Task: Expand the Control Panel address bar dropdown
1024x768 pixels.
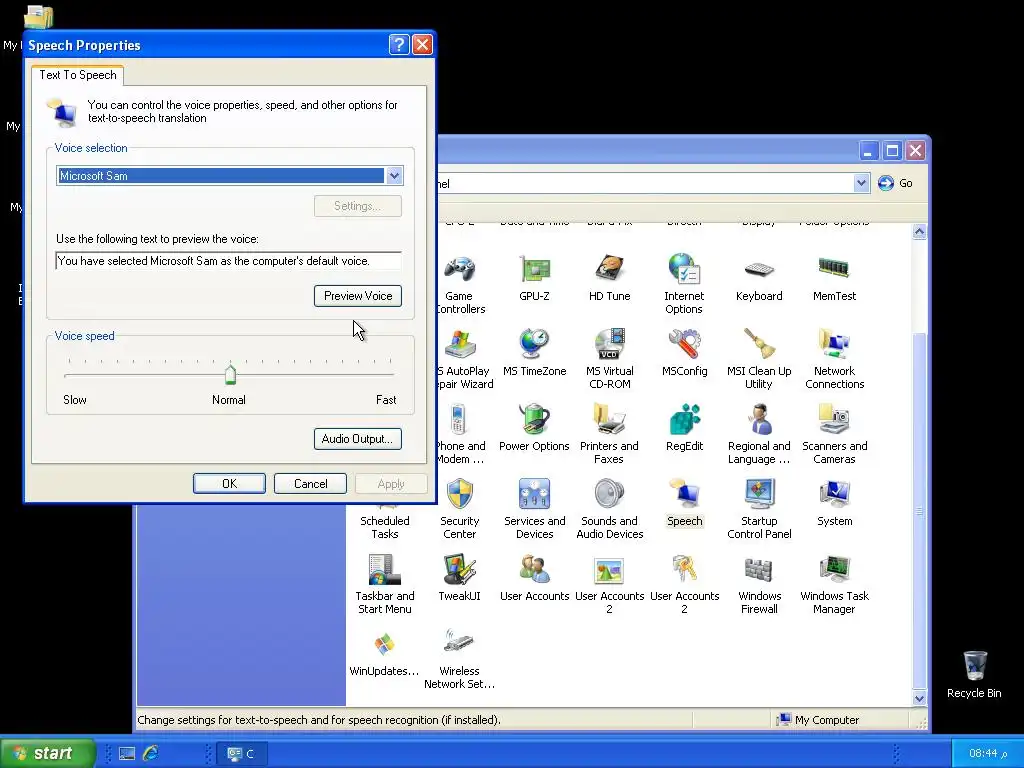Action: click(x=861, y=184)
